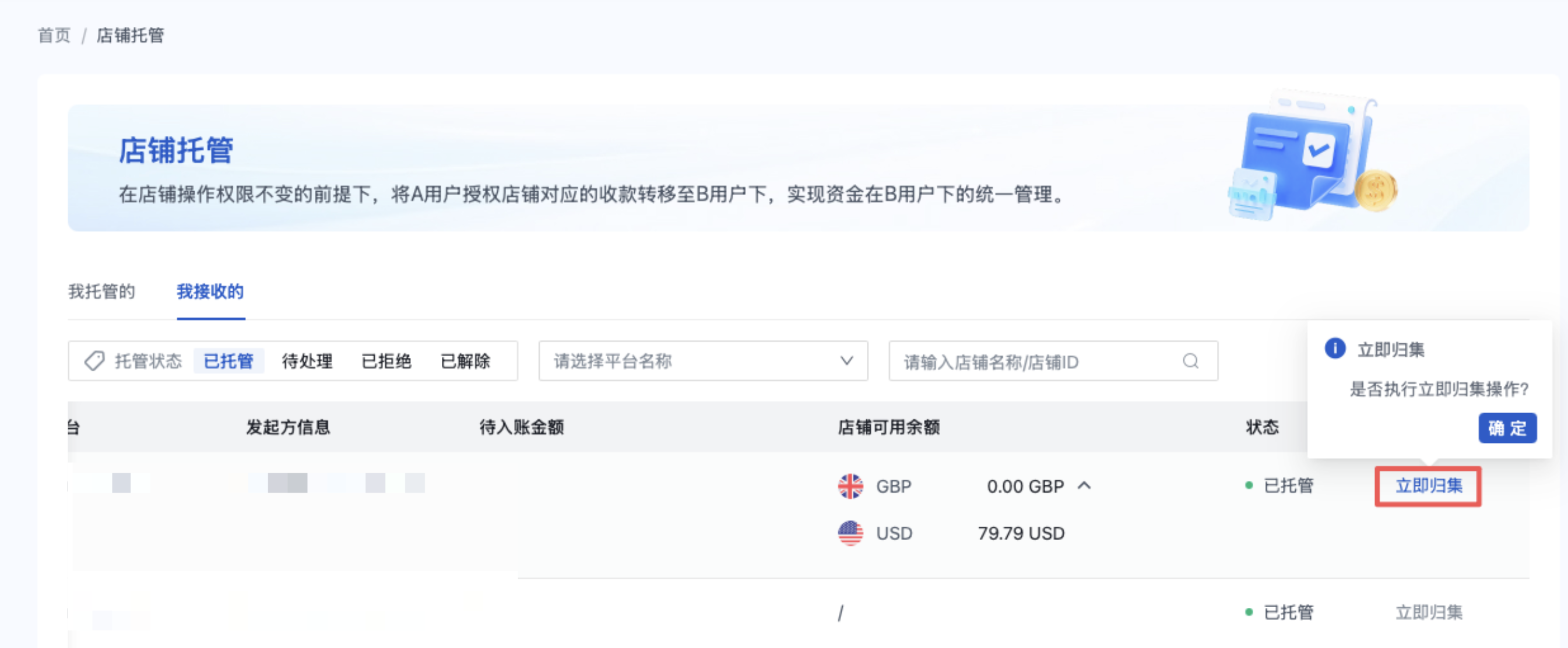Filter by 待处理 status
This screenshot has width=1568, height=648.
[x=307, y=361]
